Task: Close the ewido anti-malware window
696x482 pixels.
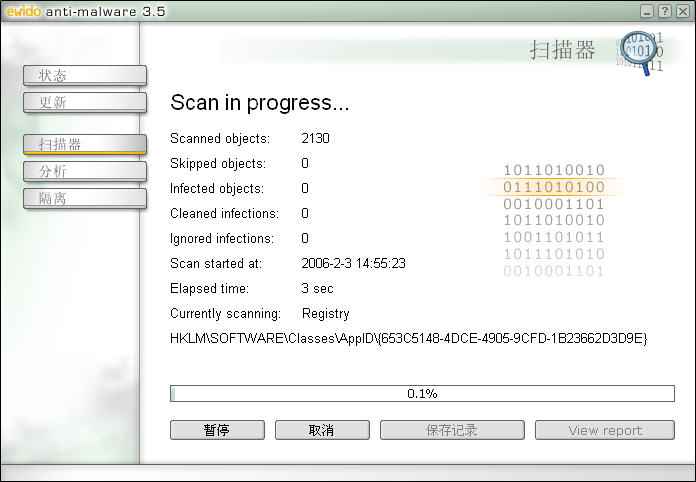Action: pyautogui.click(x=683, y=11)
